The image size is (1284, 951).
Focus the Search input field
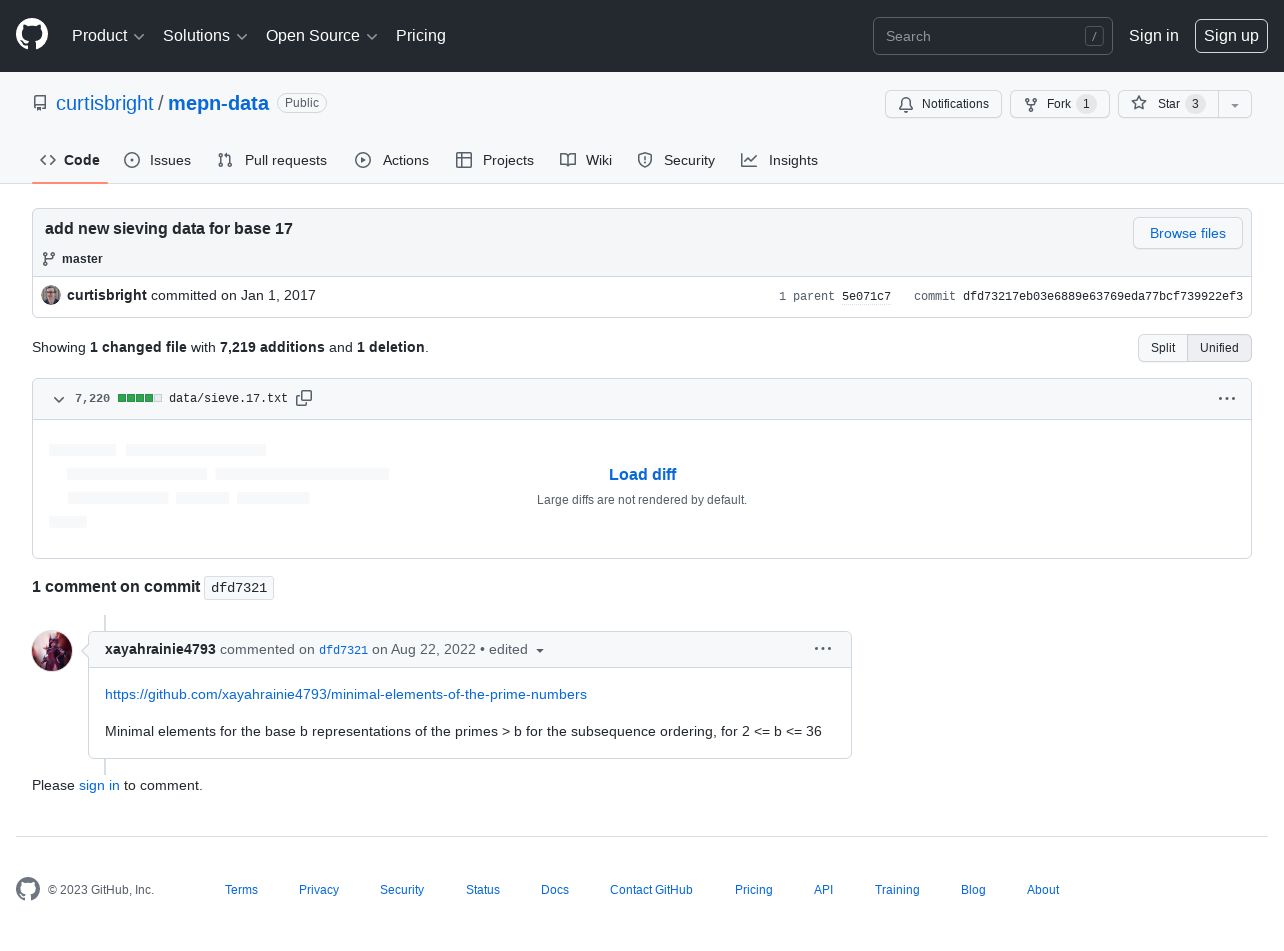[x=993, y=36]
